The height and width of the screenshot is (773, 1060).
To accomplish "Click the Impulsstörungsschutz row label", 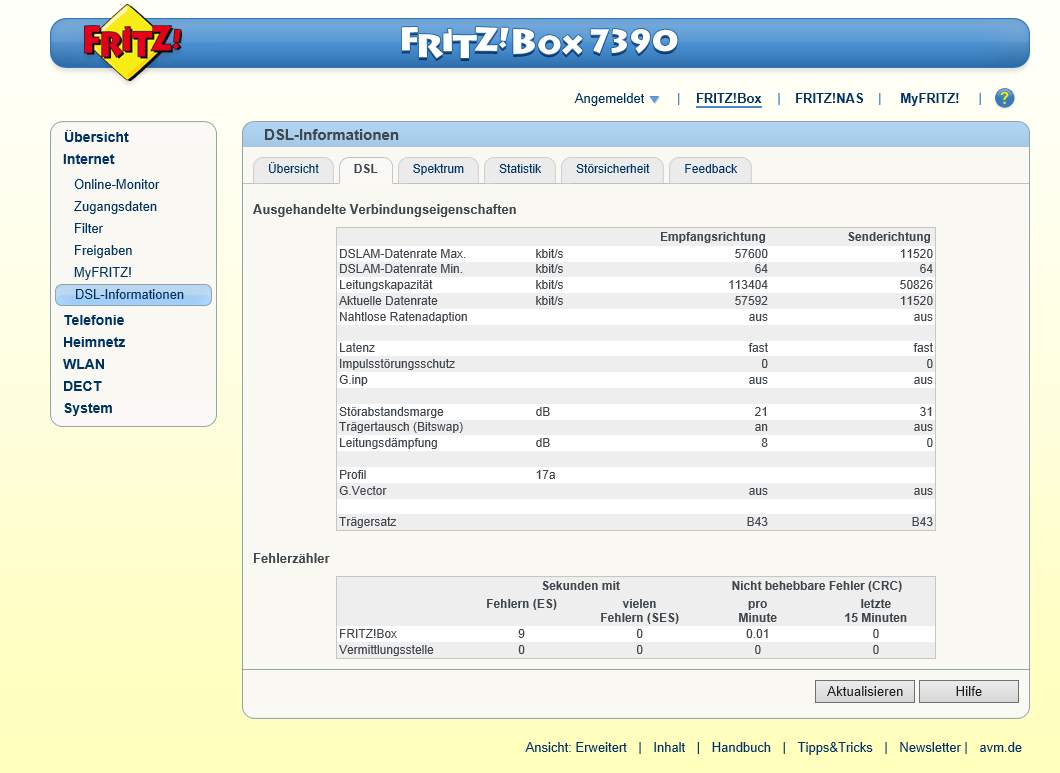I will coord(397,364).
